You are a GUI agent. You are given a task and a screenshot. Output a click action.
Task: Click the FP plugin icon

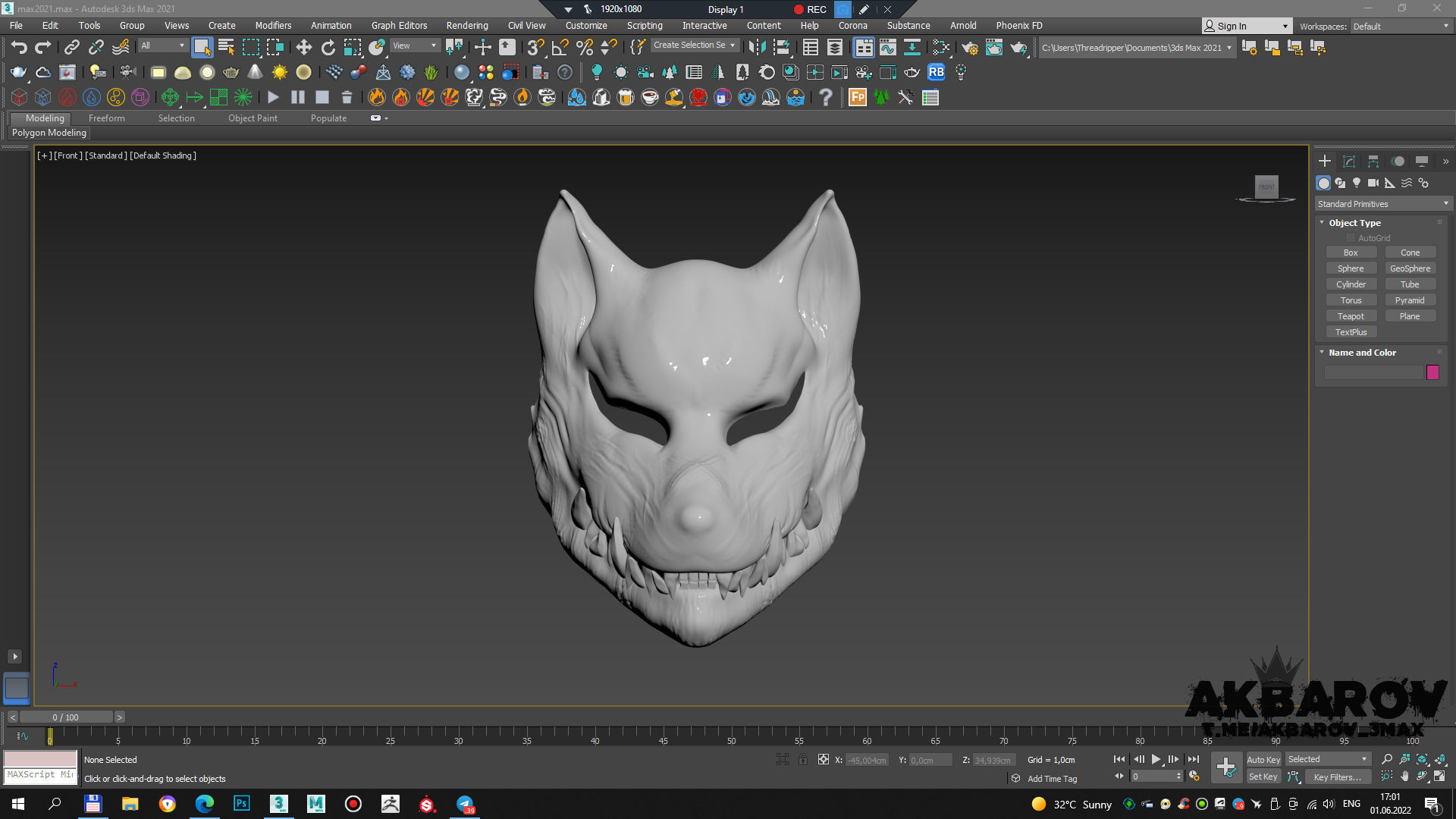pos(858,97)
